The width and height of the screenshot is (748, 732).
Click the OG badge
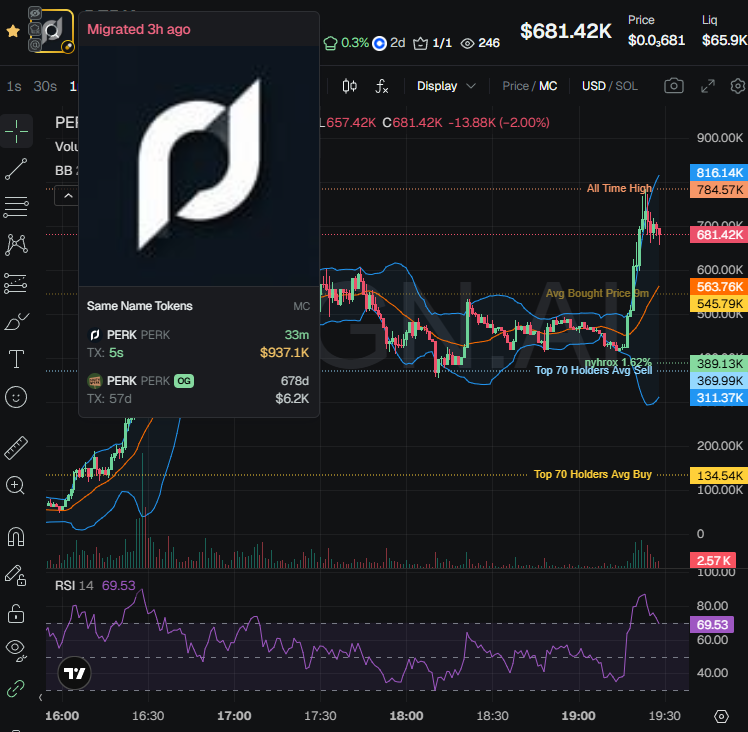(x=184, y=381)
